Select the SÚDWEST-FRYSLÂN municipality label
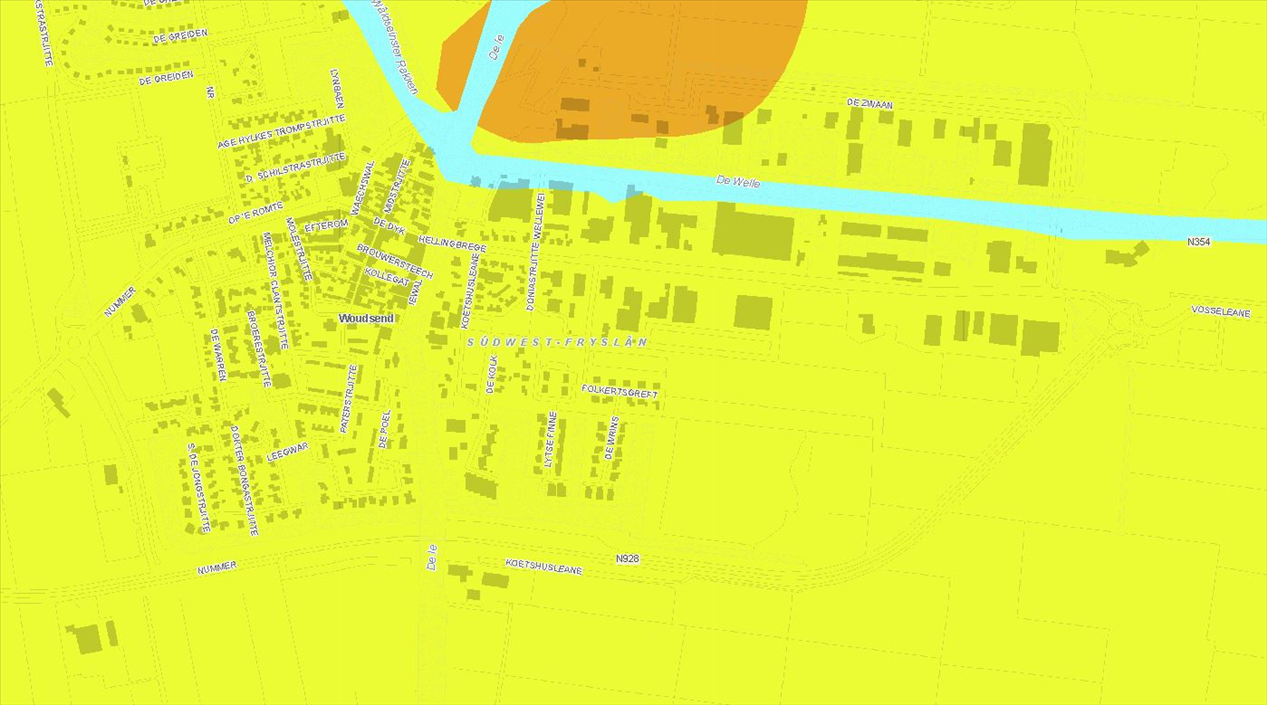This screenshot has width=1267, height=705. [557, 342]
